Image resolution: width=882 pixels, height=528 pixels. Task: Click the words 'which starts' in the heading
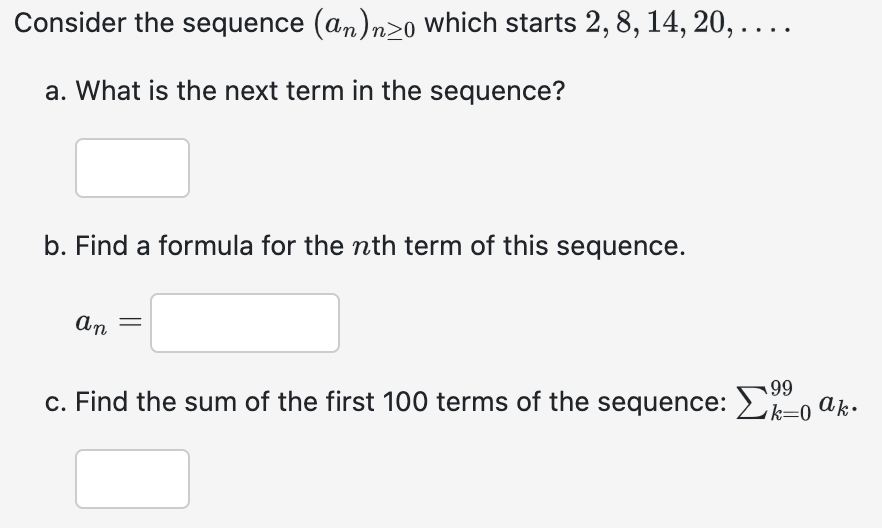(500, 23)
